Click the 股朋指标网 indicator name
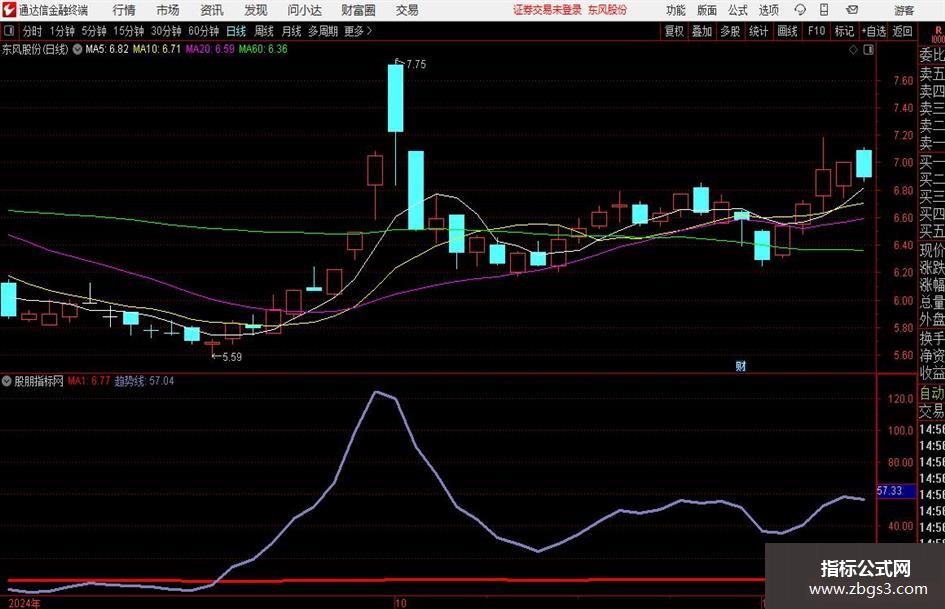945x609 pixels. tap(39, 381)
